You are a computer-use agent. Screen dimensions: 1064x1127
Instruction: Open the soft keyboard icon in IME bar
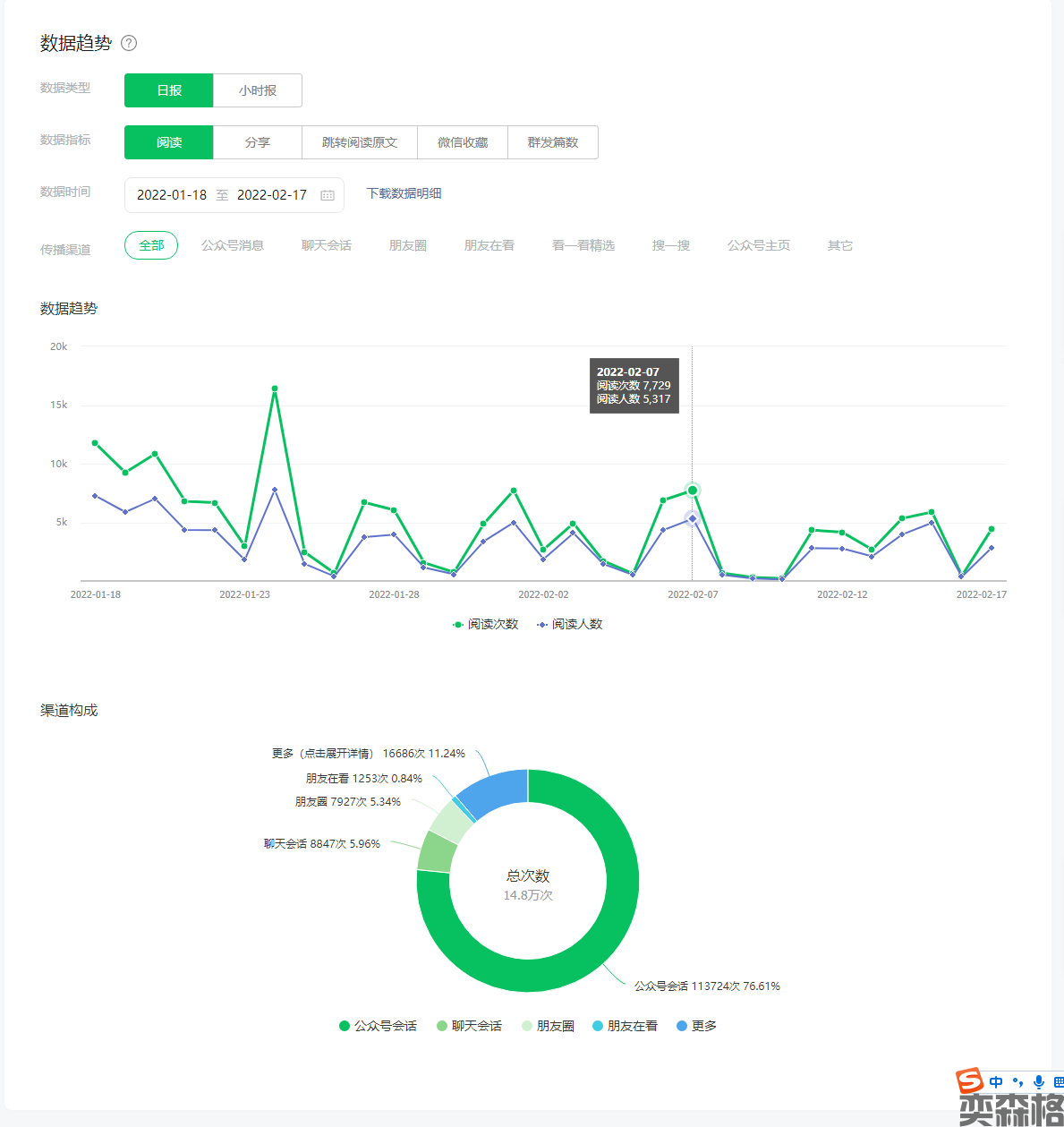1058,1082
